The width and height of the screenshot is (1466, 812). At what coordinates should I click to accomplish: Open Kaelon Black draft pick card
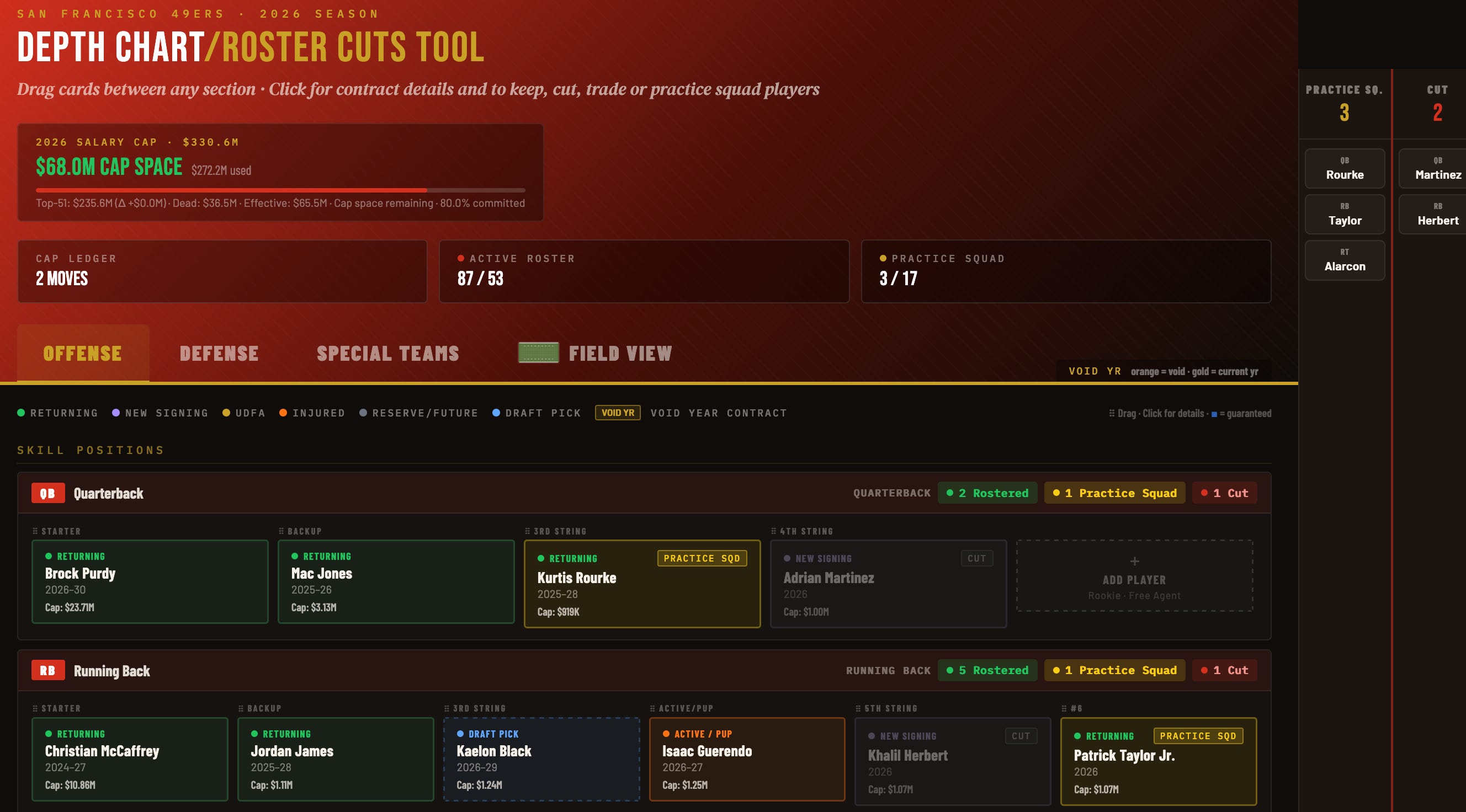point(541,759)
